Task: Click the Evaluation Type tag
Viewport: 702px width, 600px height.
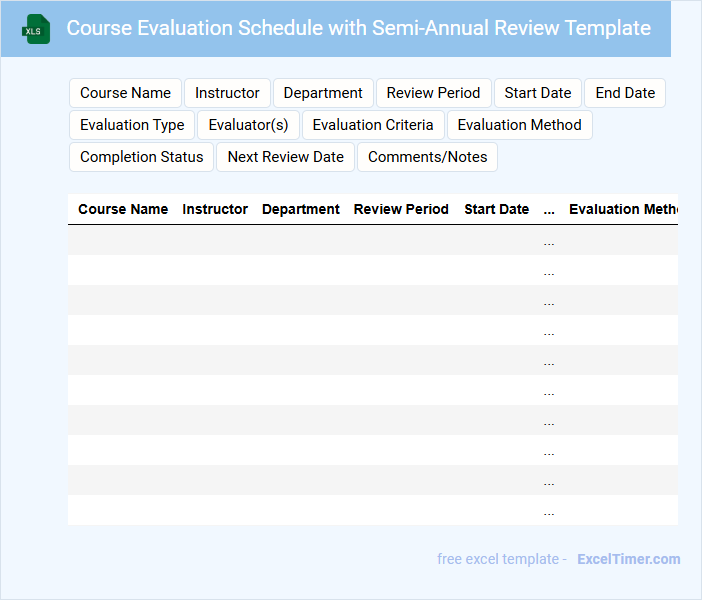Action: click(x=132, y=125)
